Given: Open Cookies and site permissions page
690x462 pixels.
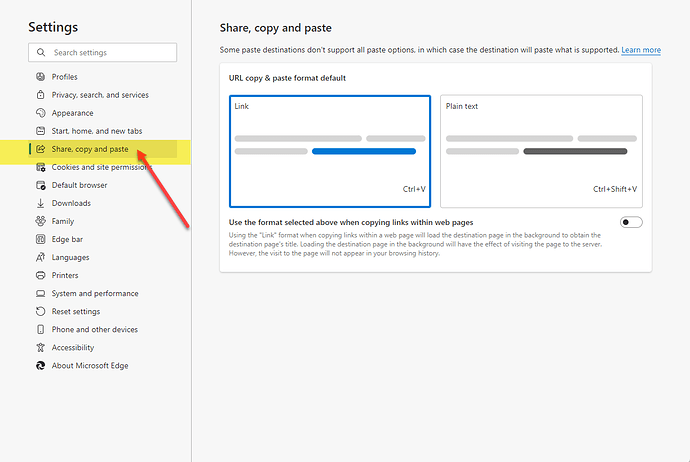Looking at the screenshot, I should pos(103,167).
